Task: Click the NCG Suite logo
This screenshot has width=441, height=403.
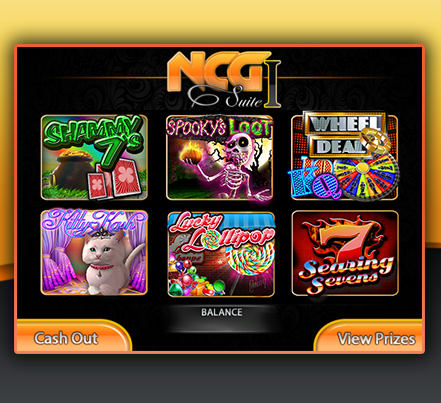Action: click(224, 80)
